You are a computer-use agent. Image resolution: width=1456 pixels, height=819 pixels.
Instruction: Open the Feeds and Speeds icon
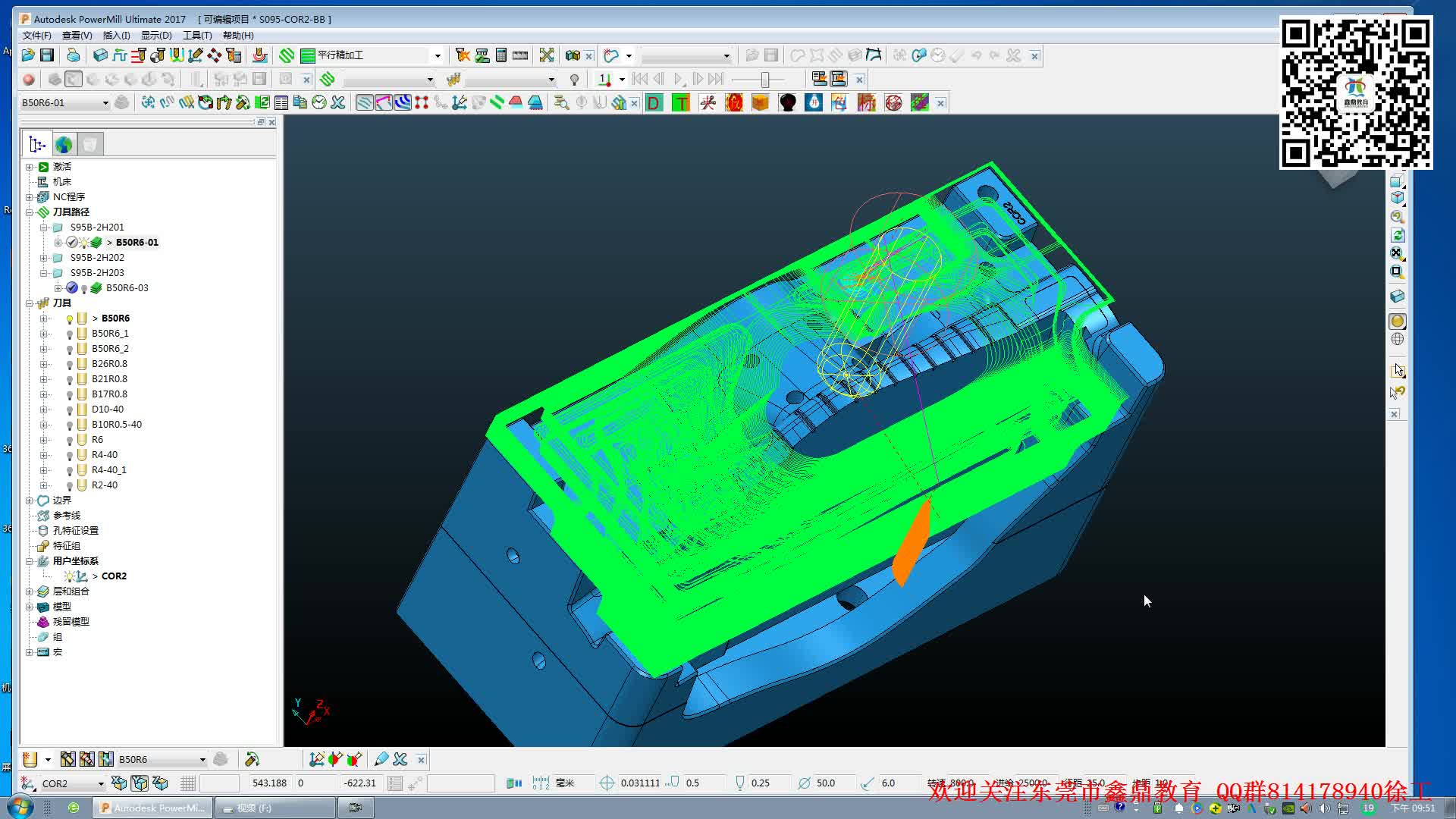point(120,55)
